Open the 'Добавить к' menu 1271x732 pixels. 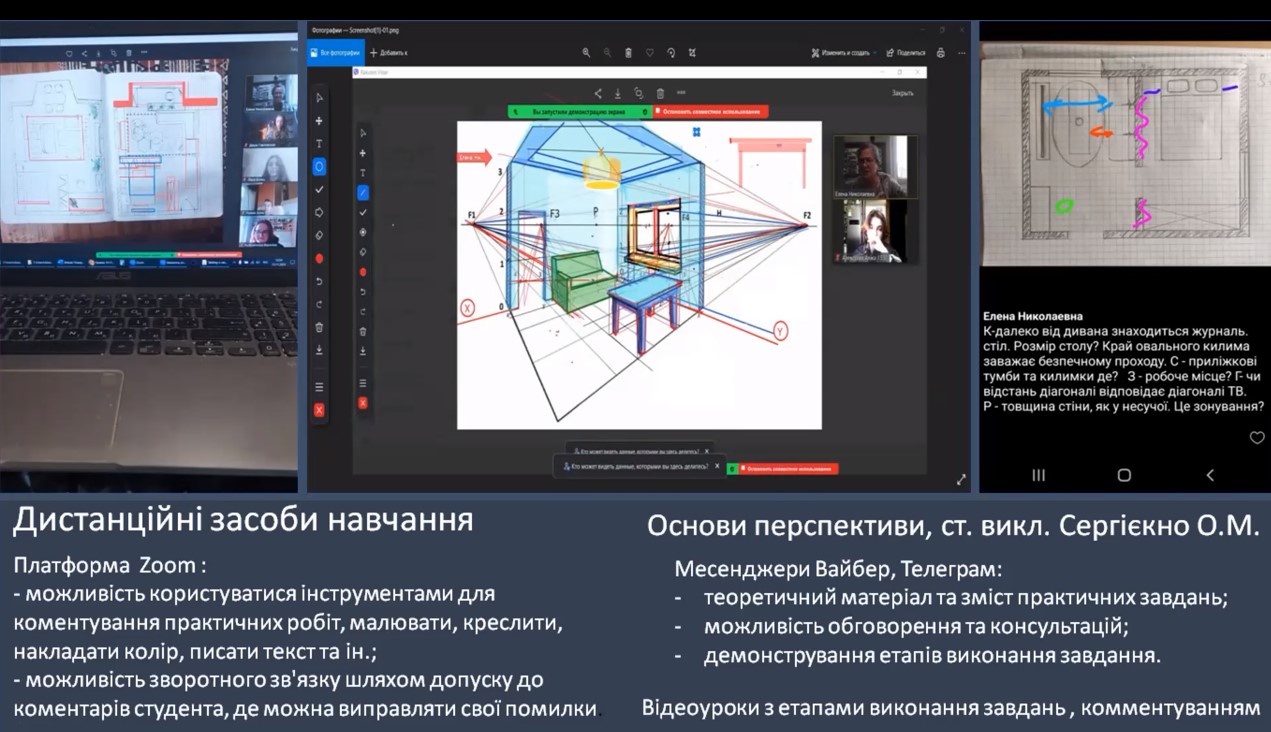389,52
